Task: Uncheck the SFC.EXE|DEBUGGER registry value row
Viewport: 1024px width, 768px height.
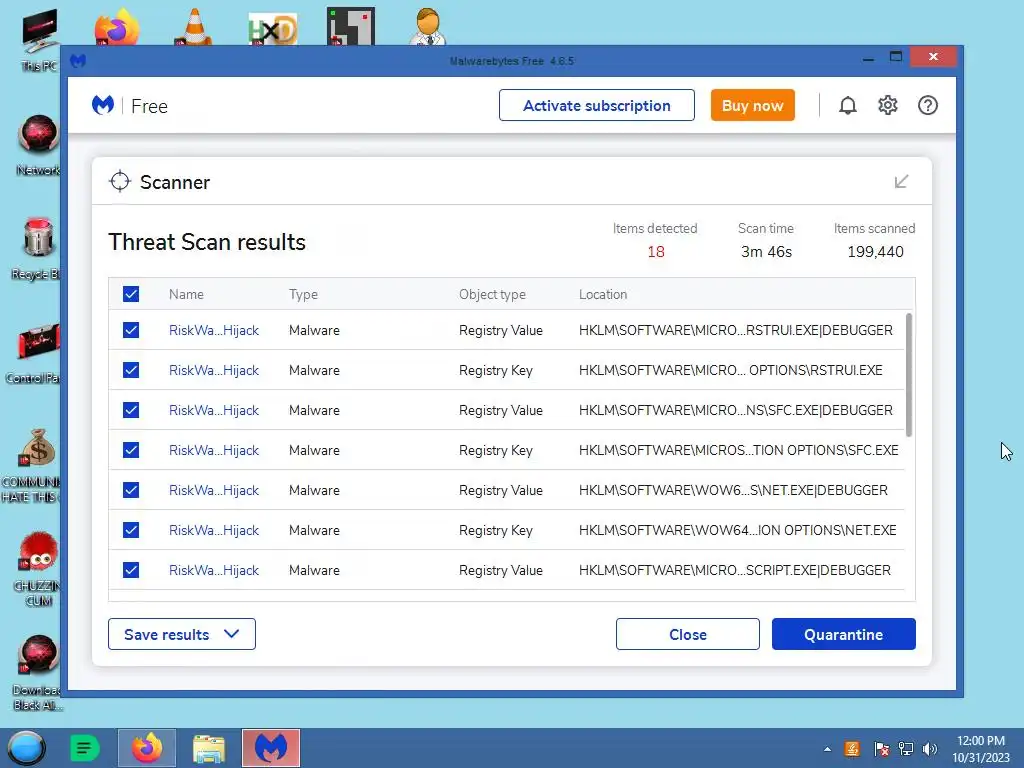Action: 131,410
